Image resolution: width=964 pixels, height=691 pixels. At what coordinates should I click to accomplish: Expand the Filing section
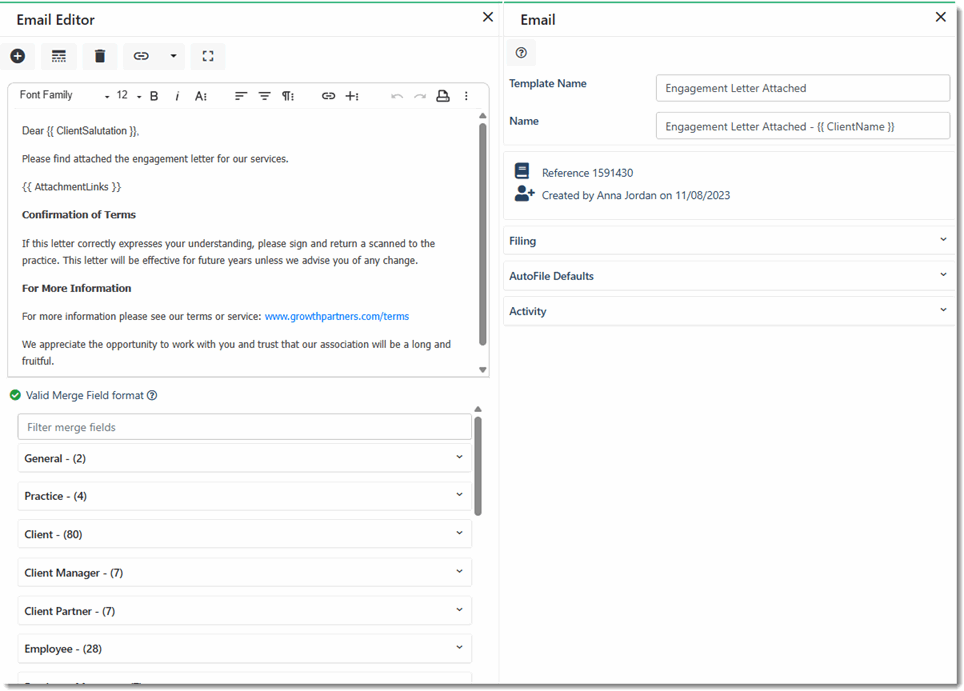[x=729, y=240]
